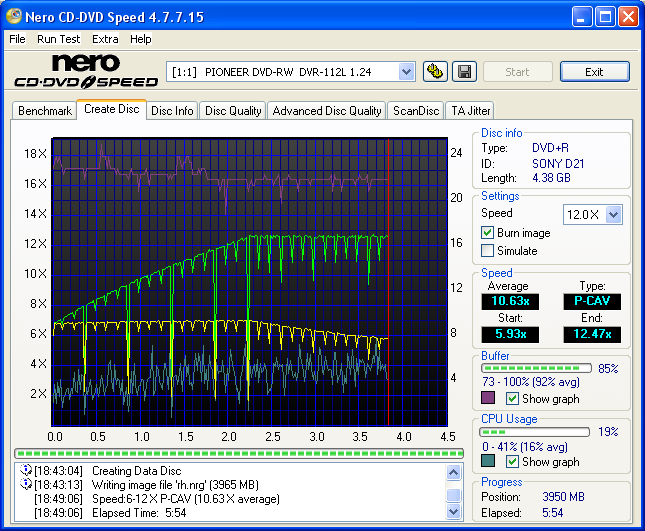Click the 19% CPU percentage

tap(608, 432)
